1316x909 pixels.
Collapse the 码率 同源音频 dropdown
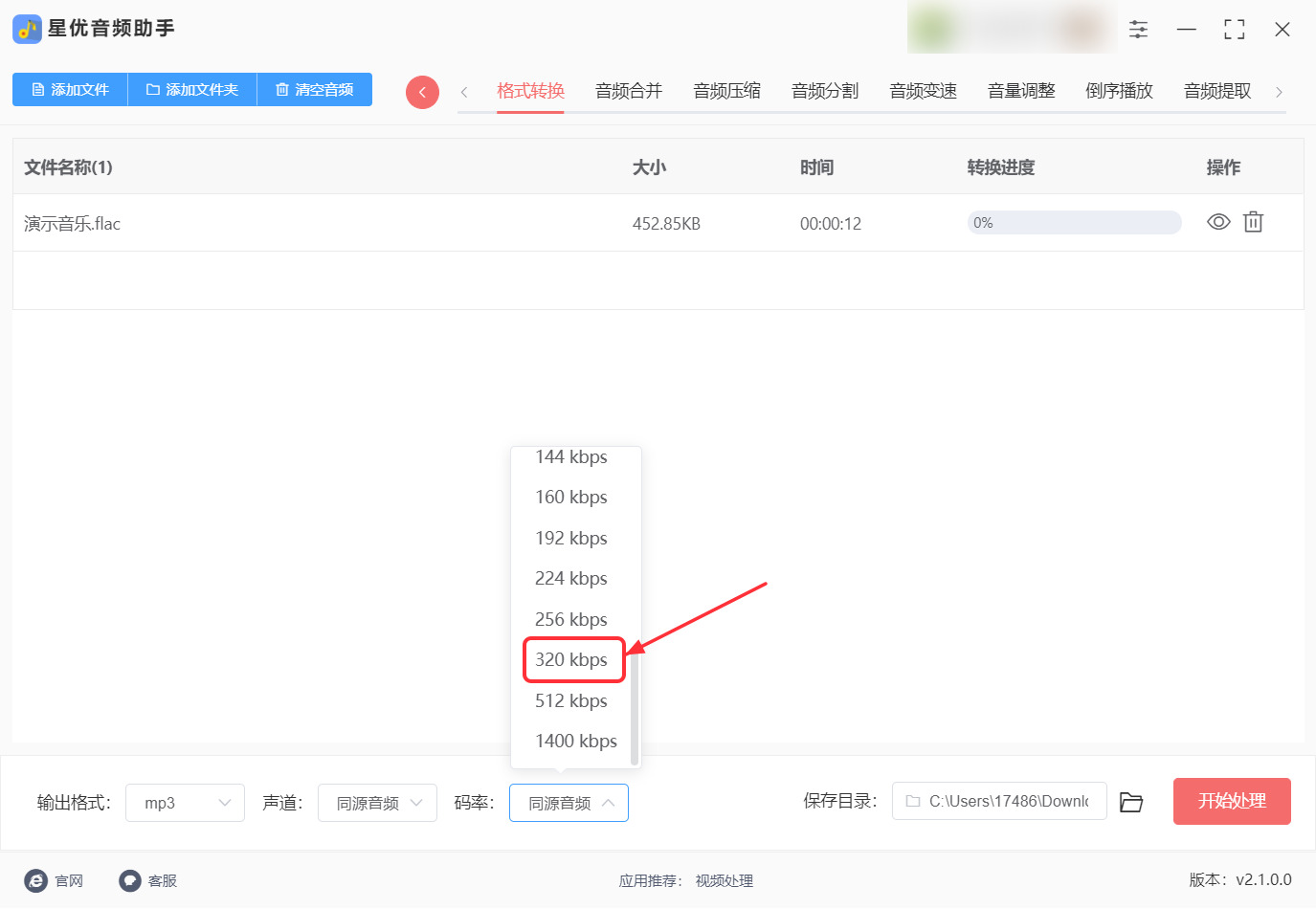tap(569, 803)
